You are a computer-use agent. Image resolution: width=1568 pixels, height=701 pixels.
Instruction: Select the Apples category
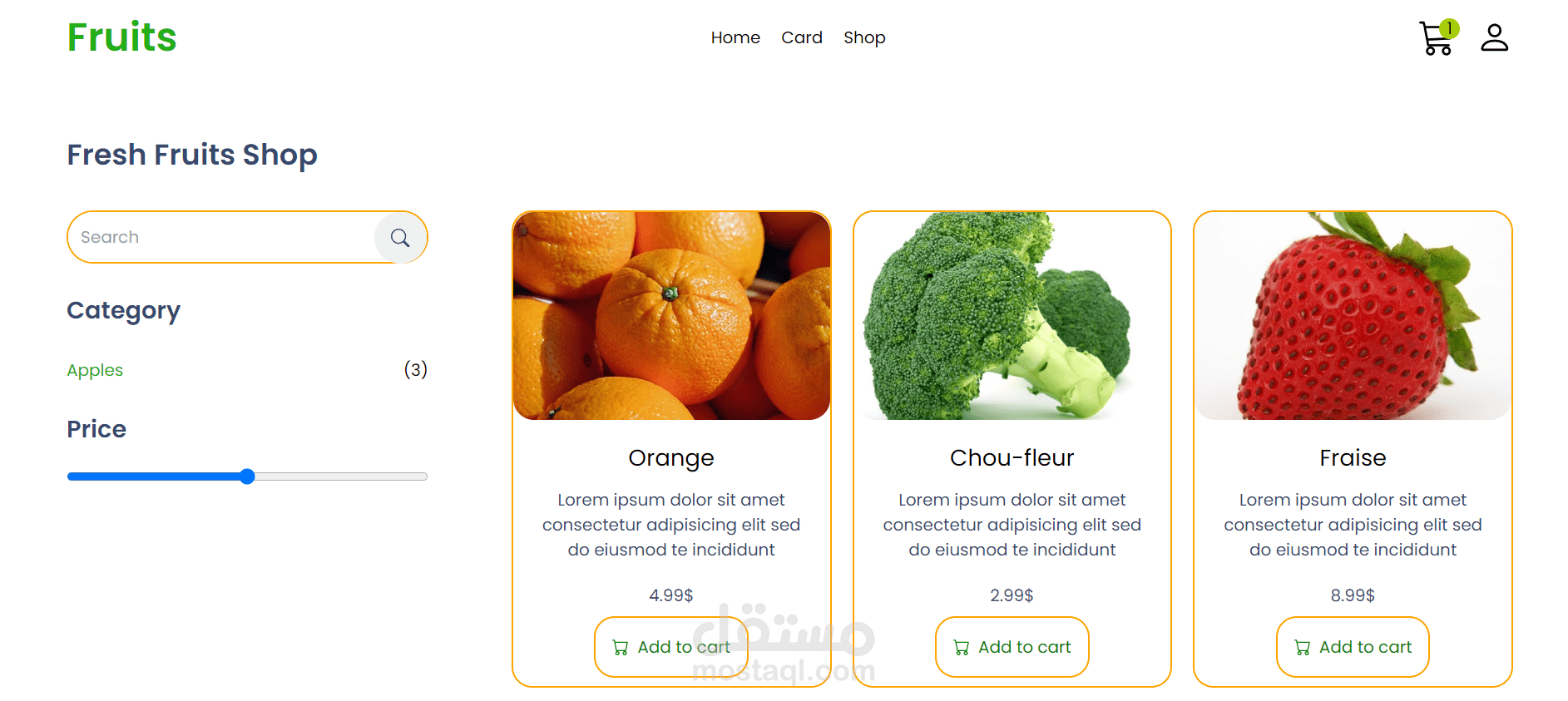[95, 370]
